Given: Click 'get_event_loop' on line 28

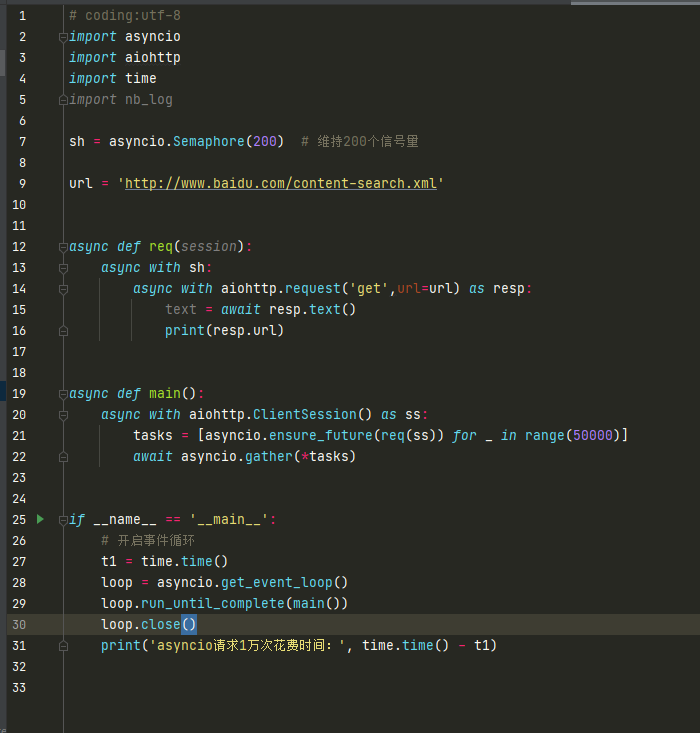Looking at the screenshot, I should pos(277,582).
